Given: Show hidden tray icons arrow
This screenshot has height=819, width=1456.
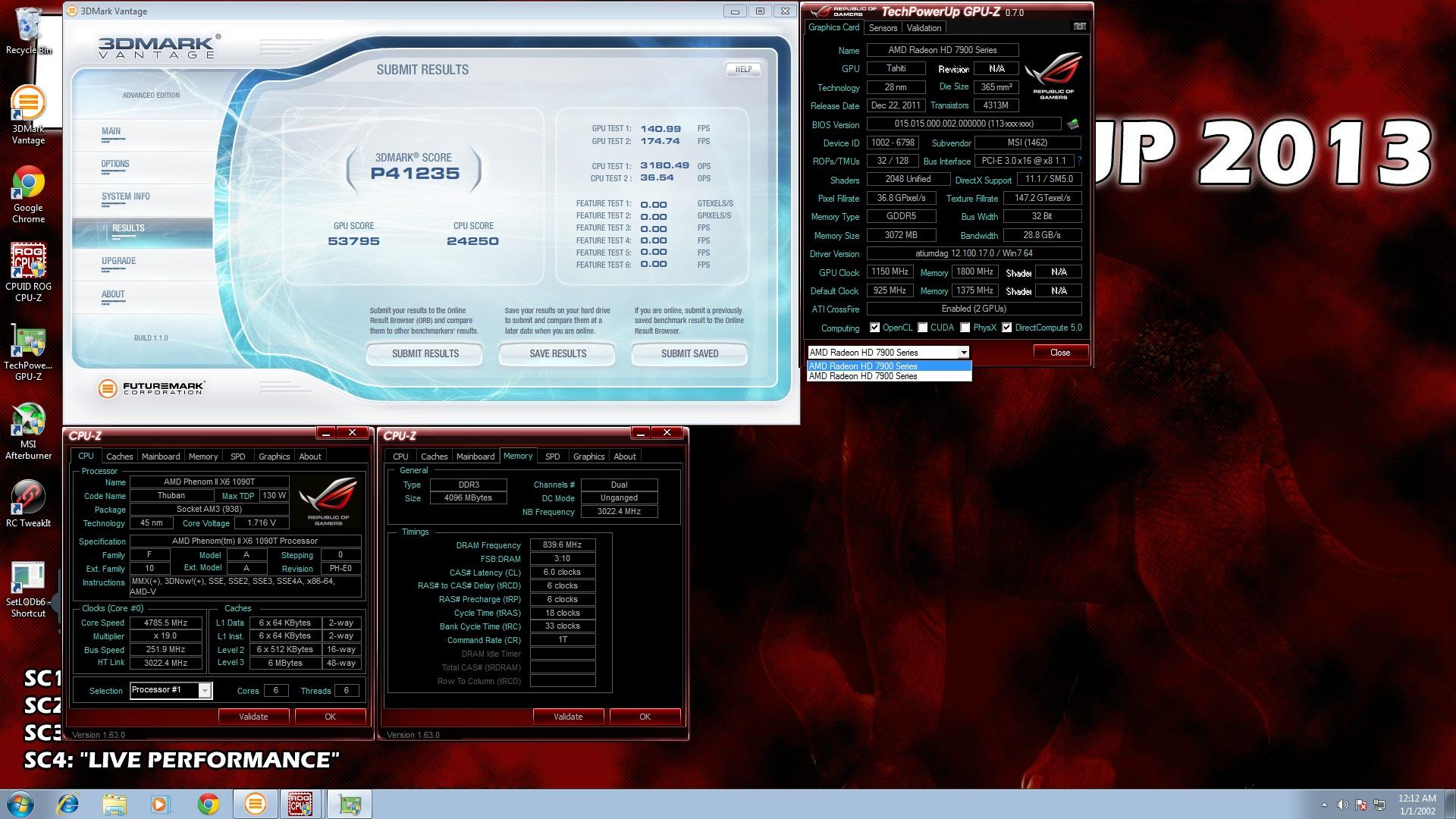Looking at the screenshot, I should [x=1324, y=805].
